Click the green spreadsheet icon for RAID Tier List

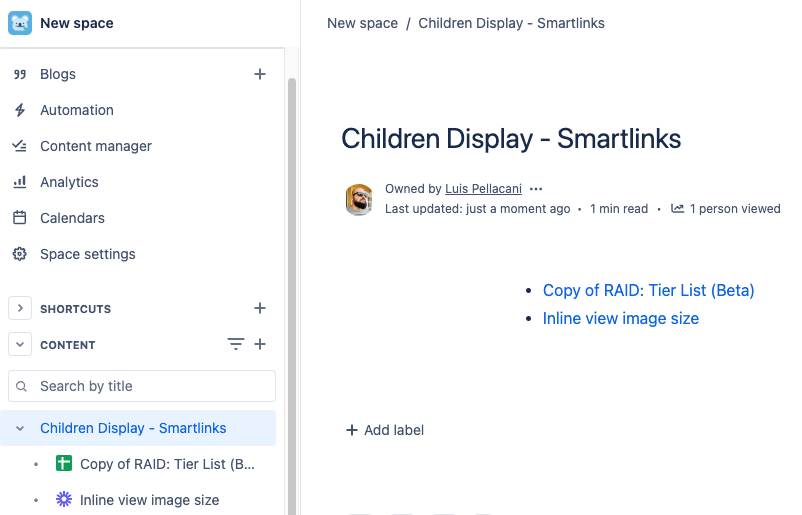point(64,463)
